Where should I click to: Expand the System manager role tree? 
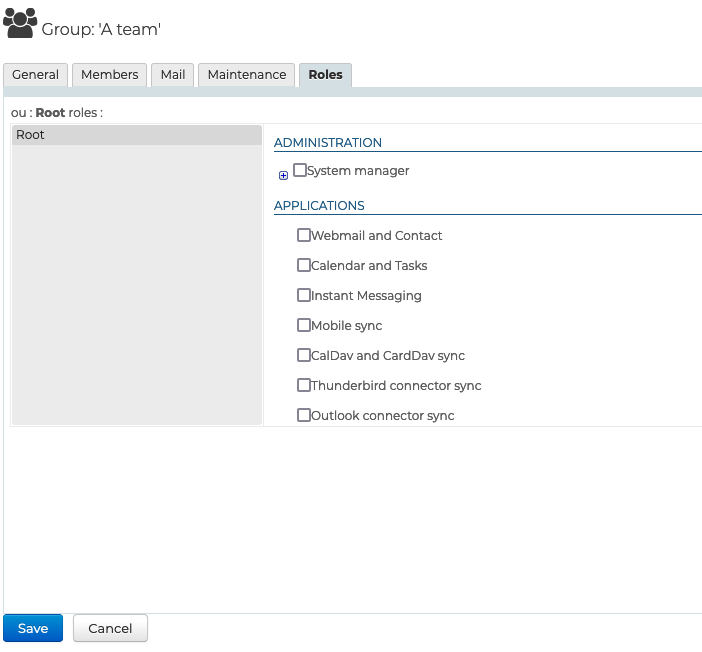point(283,176)
